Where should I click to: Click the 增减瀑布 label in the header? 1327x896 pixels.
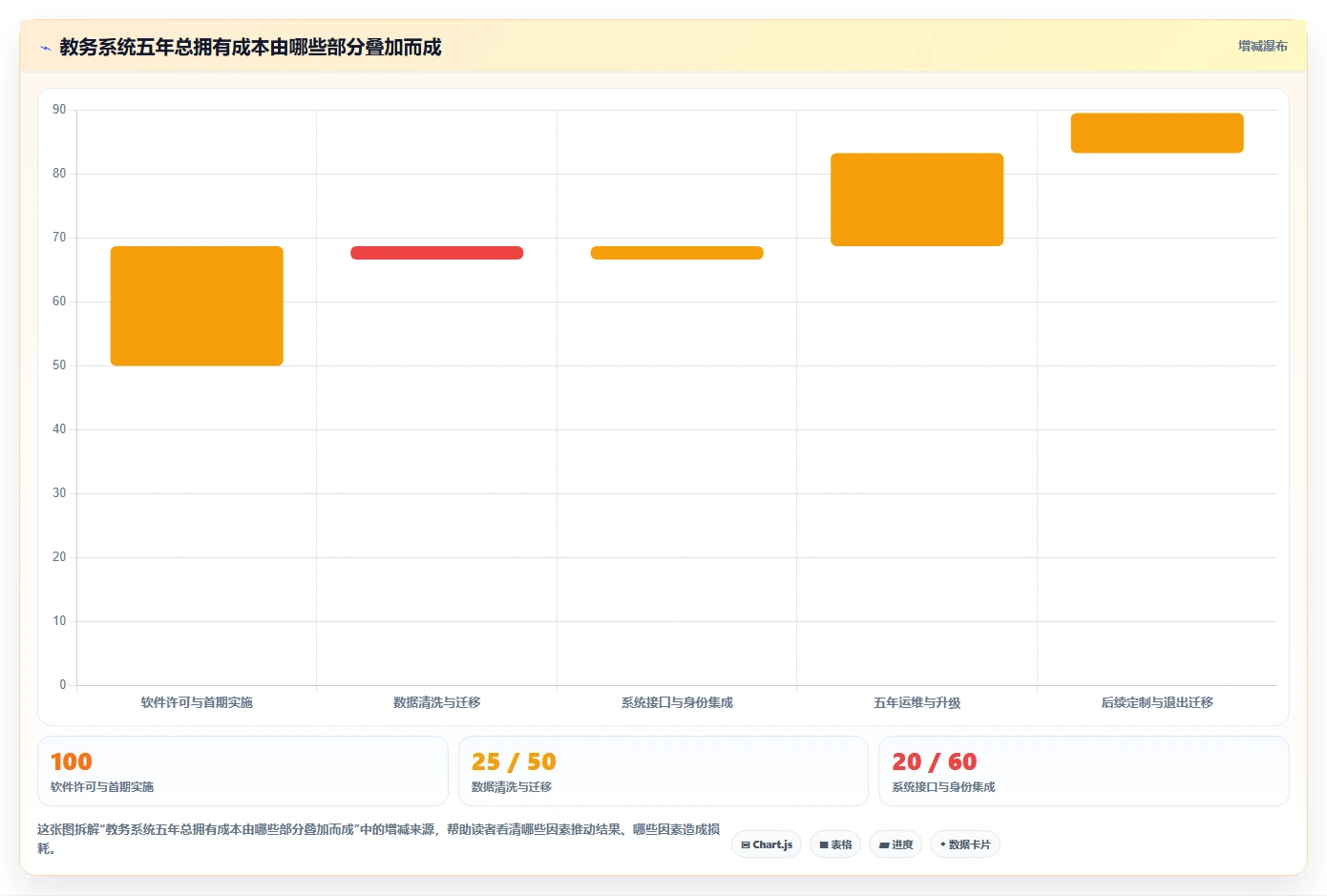click(1262, 46)
